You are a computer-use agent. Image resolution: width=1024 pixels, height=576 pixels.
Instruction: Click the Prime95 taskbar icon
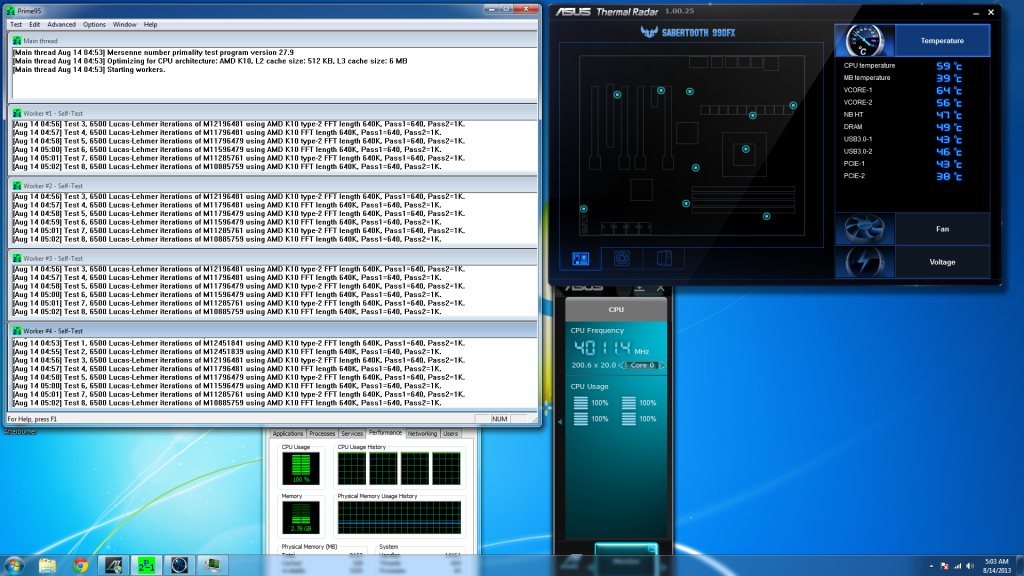(146, 565)
